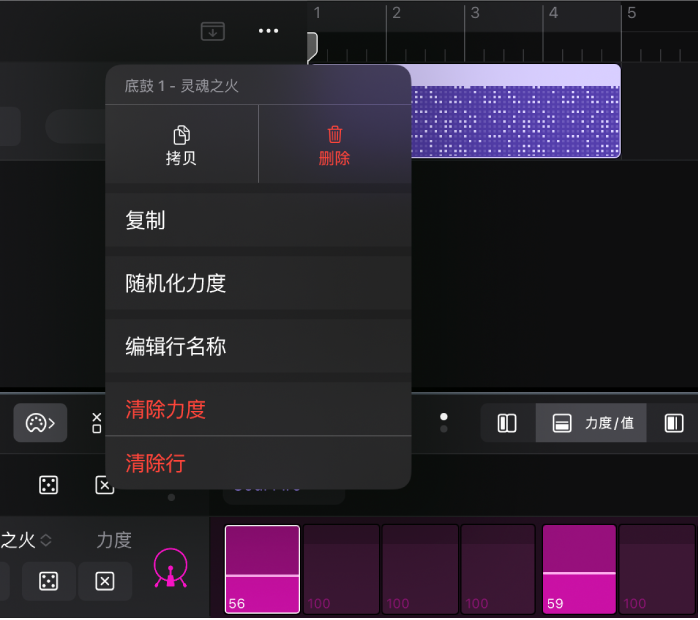Toggle the step with velocity 56

tap(262, 570)
